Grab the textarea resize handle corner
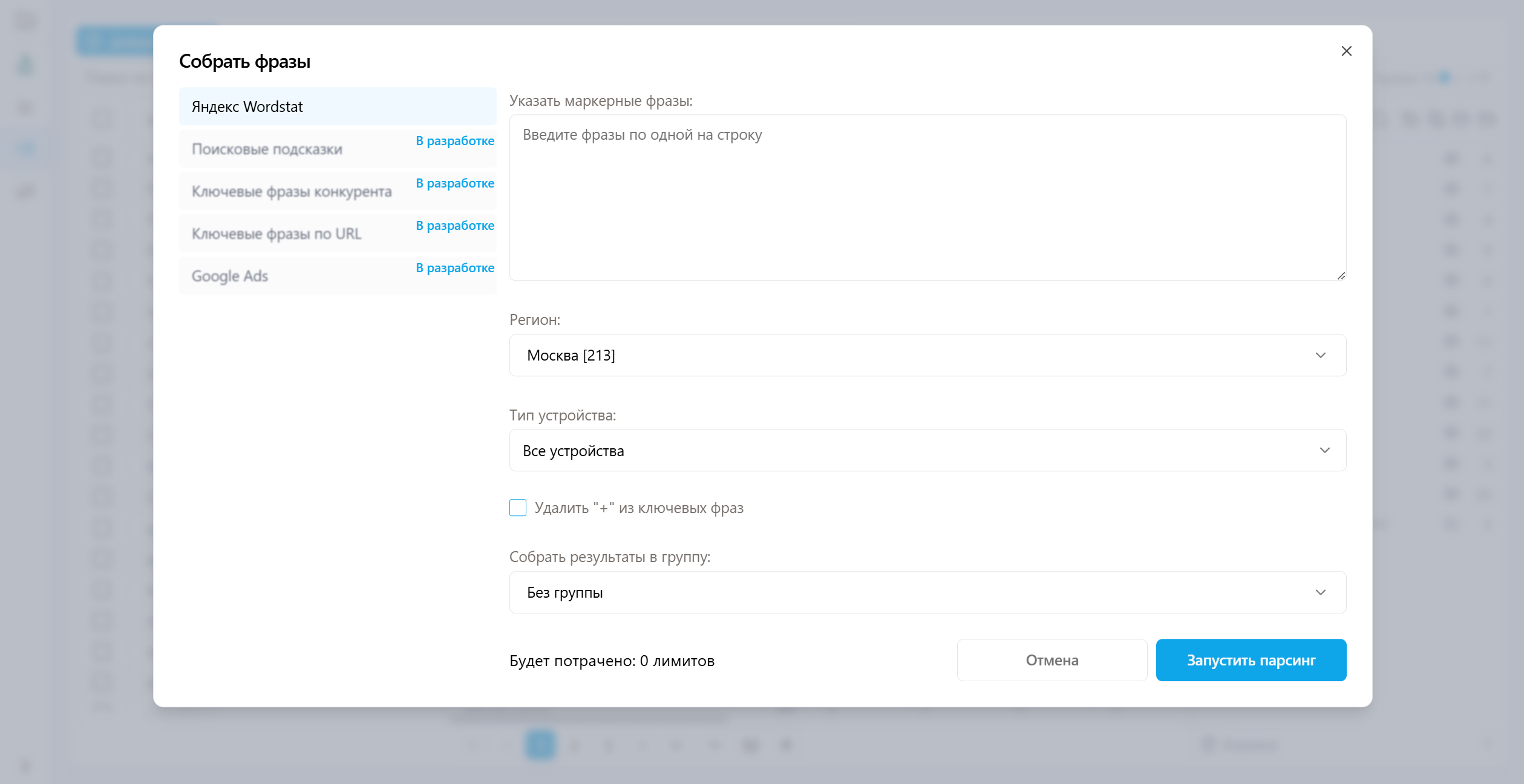This screenshot has width=1524, height=784. click(x=1341, y=275)
